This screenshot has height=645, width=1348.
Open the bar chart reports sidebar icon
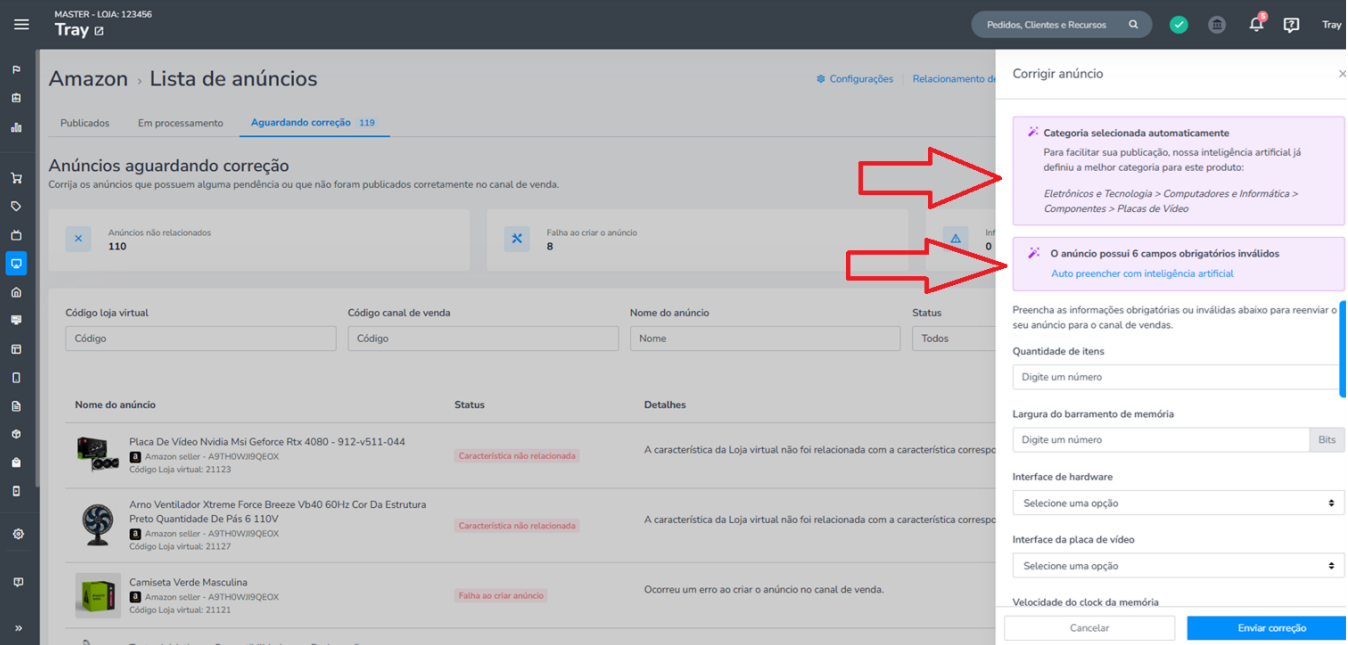[x=16, y=127]
